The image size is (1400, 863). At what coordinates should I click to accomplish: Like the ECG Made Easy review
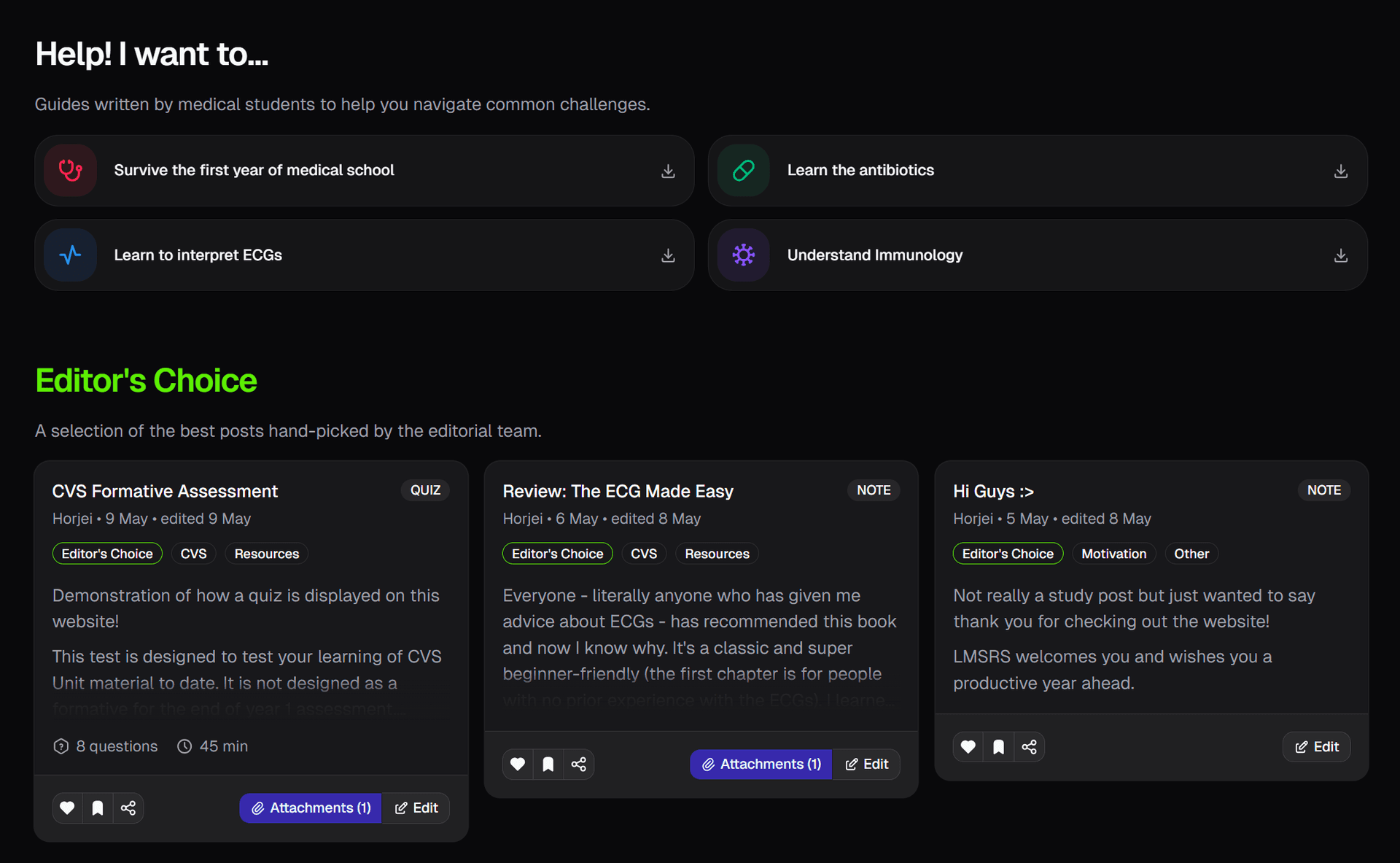click(518, 764)
